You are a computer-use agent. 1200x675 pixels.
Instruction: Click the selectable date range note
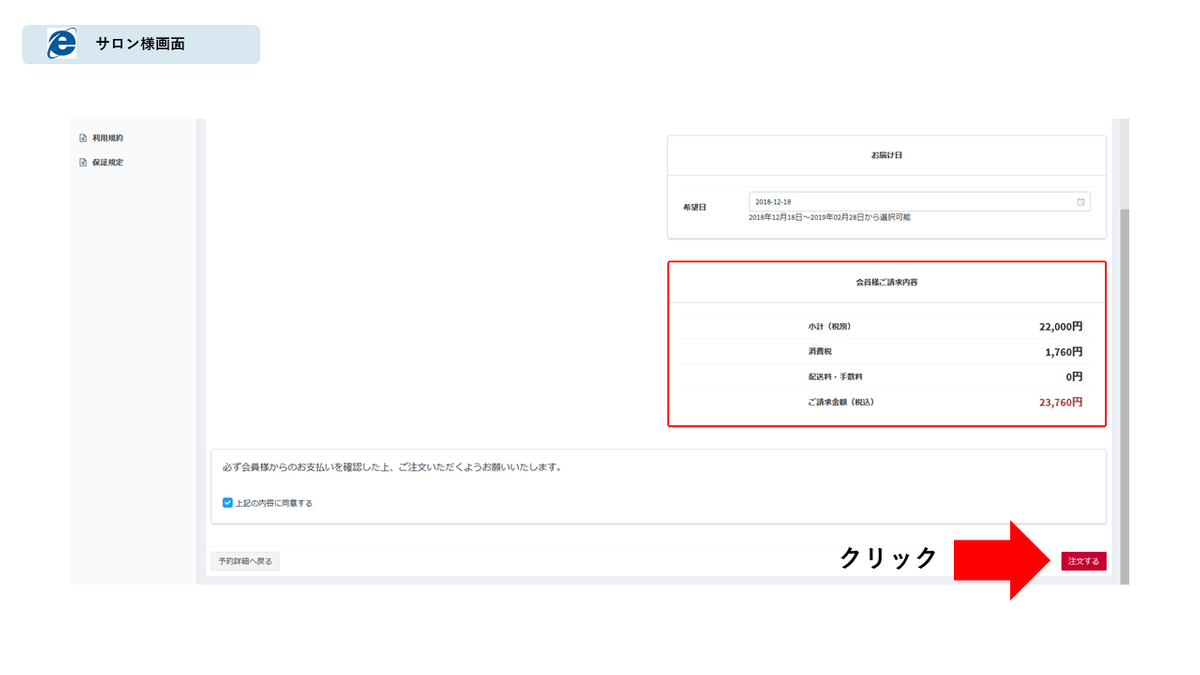[829, 217]
